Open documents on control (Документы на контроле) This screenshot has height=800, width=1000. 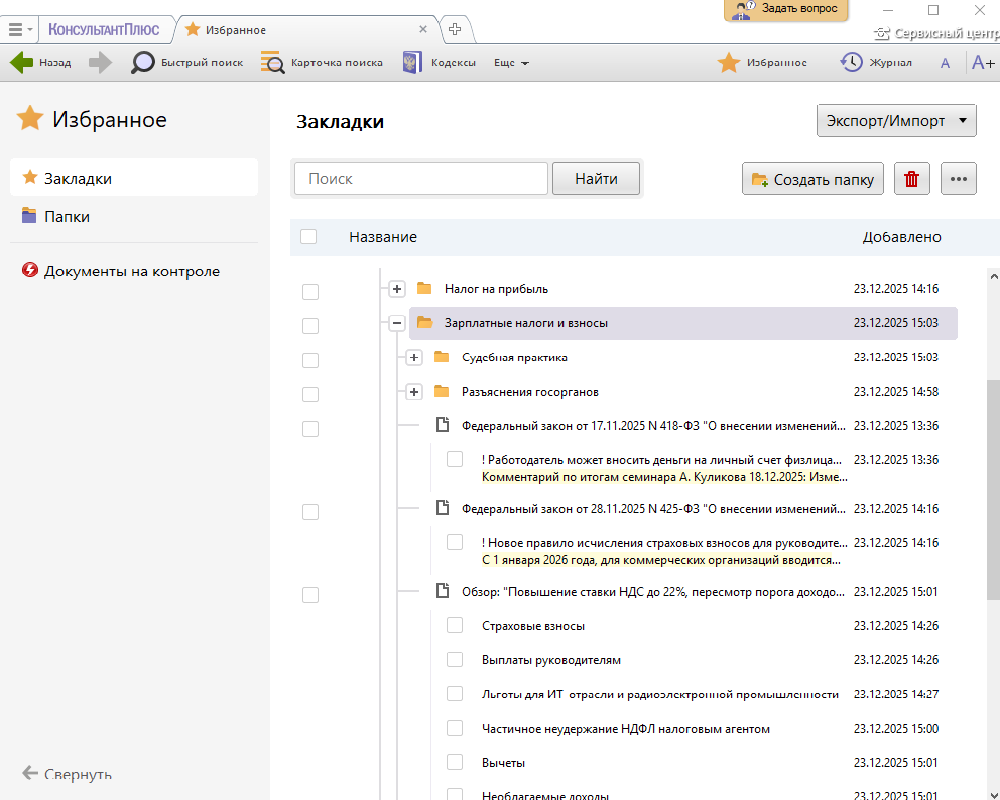[x=131, y=271]
